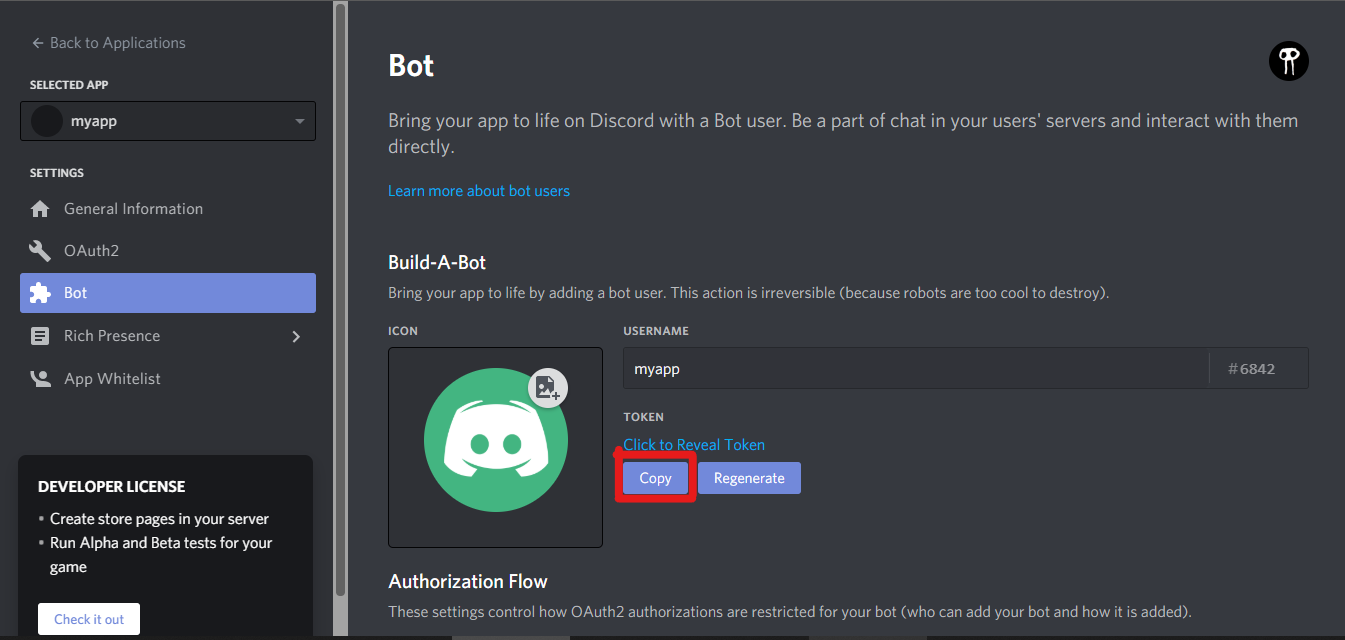Click the Bot puzzle piece icon
The width and height of the screenshot is (1345, 640).
coord(40,293)
